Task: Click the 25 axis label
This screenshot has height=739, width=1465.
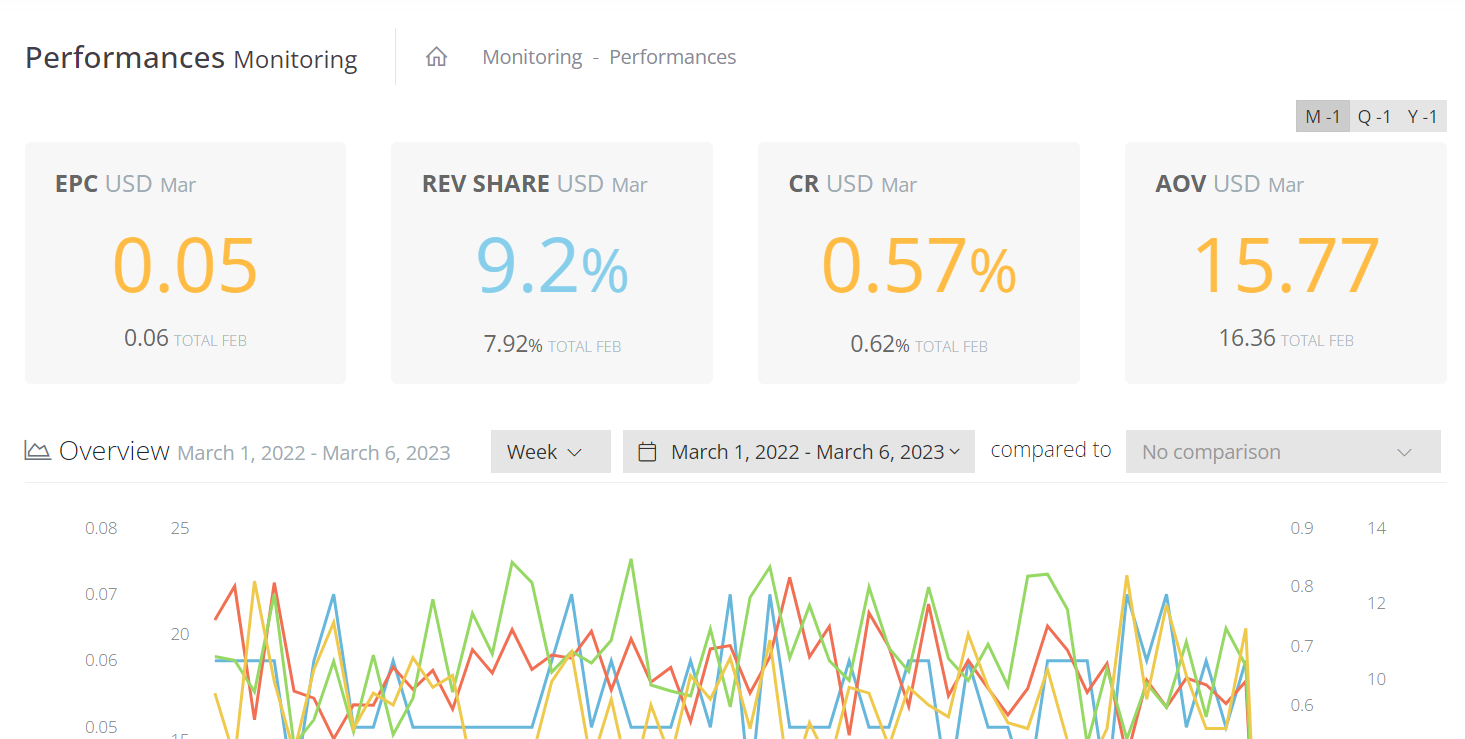Action: click(x=180, y=528)
